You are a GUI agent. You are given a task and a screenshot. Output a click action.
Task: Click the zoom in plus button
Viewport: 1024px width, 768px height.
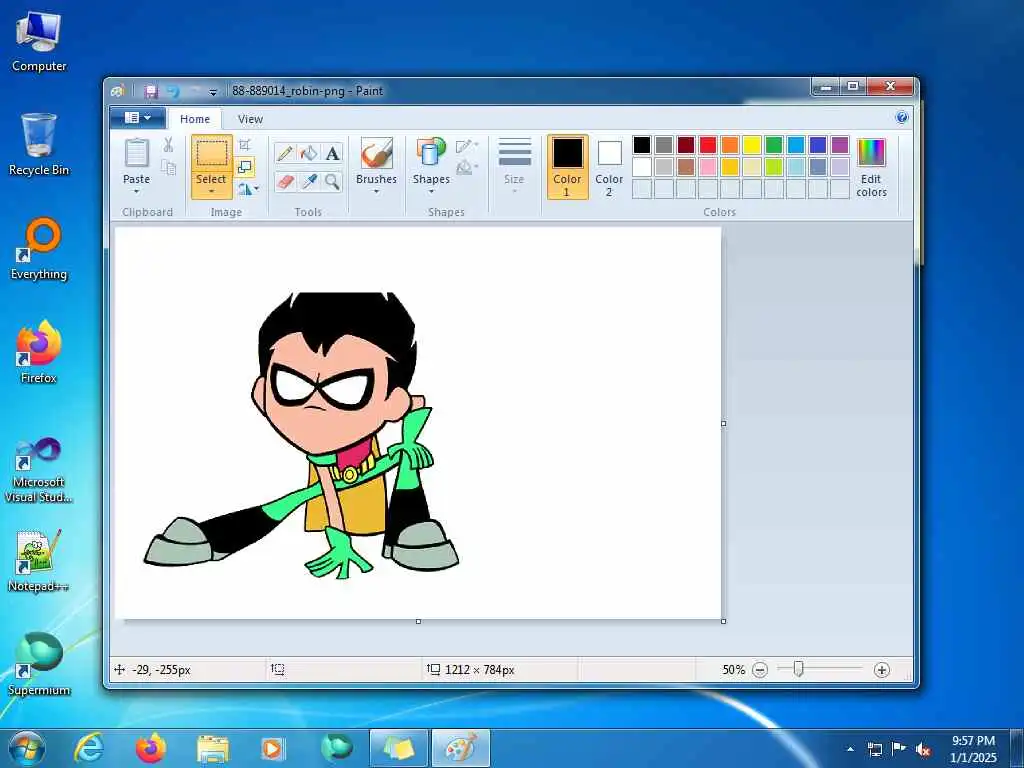pos(882,669)
